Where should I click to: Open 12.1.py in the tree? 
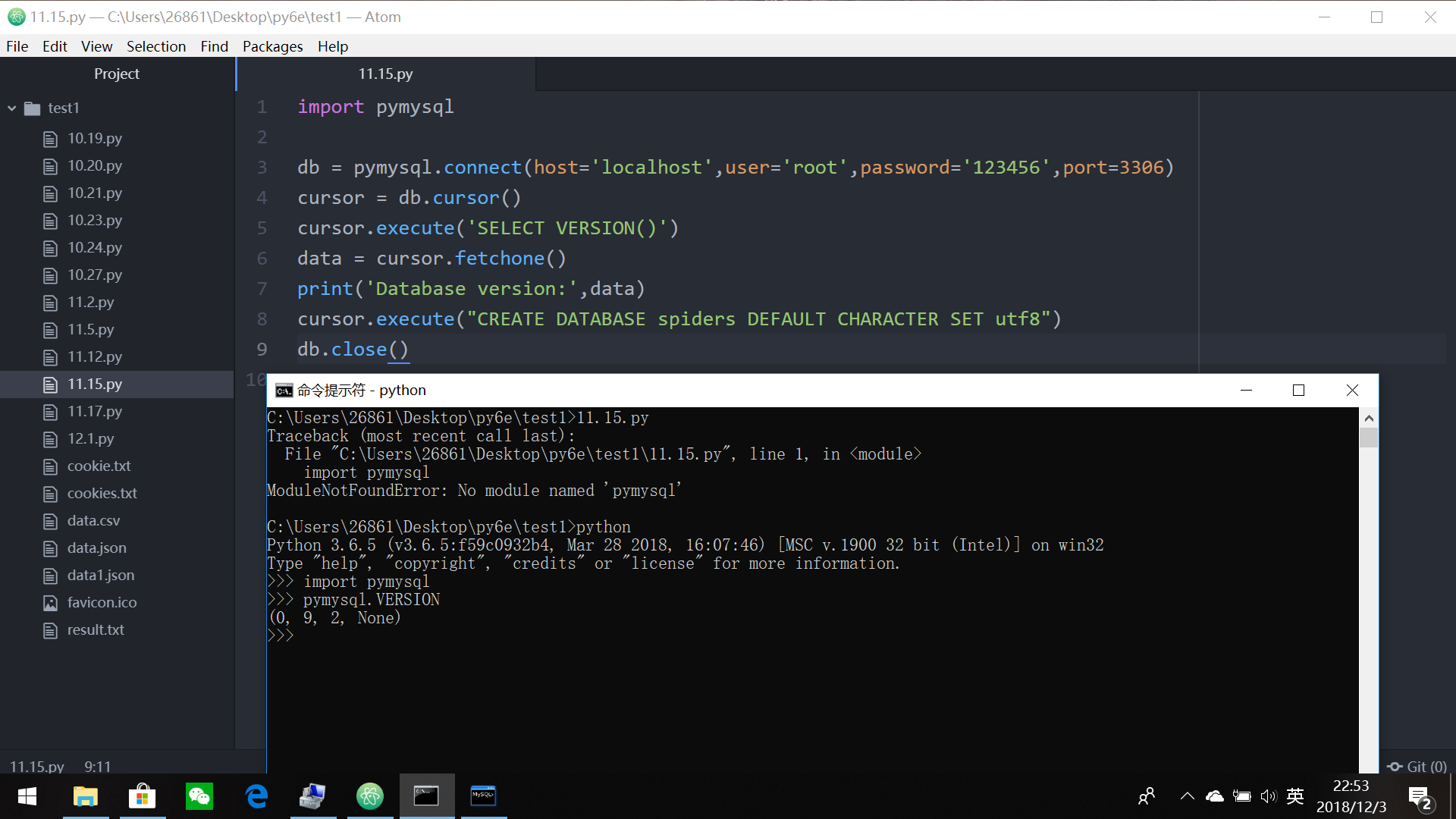pyautogui.click(x=91, y=438)
